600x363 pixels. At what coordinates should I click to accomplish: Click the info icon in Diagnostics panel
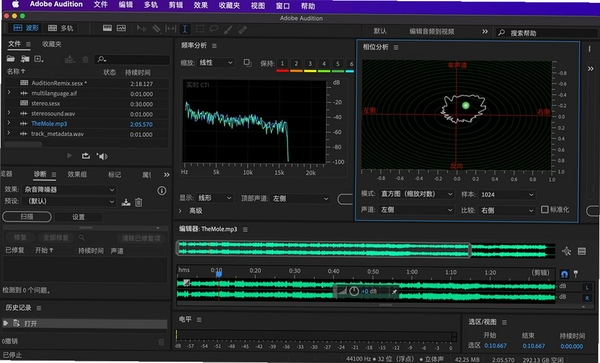tap(162, 190)
